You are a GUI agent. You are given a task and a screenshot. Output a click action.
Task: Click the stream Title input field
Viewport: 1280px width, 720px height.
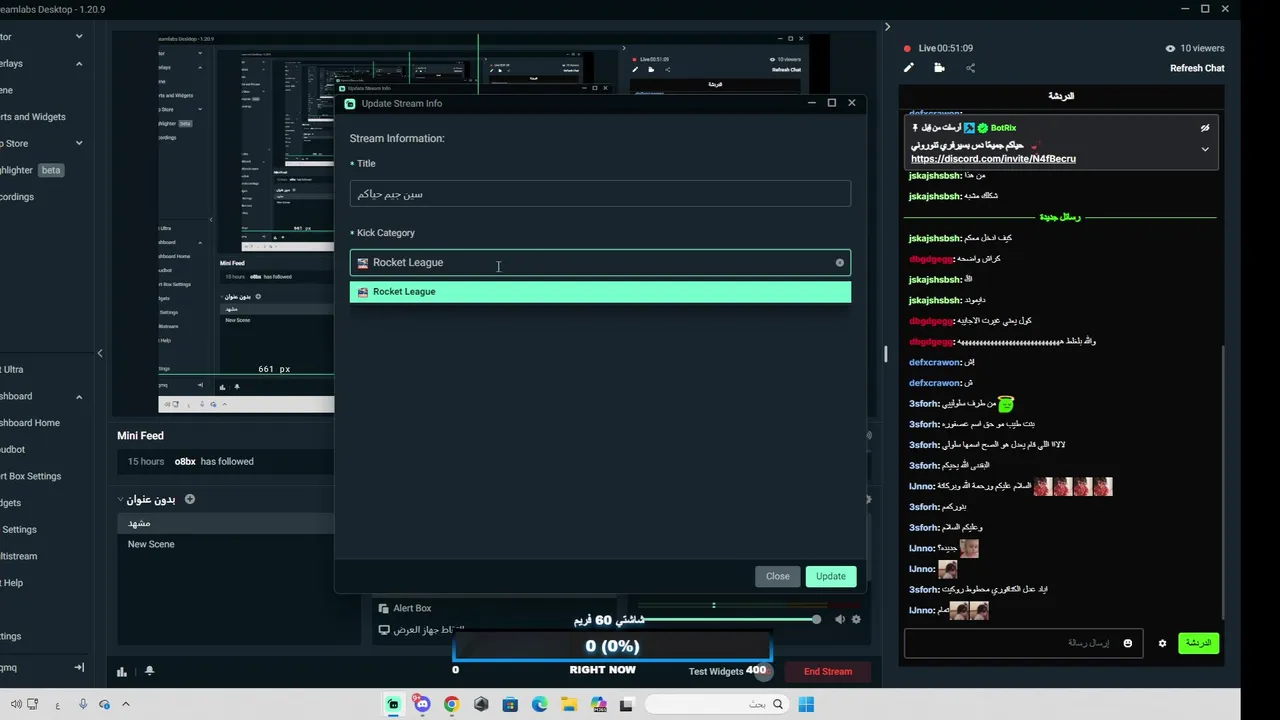[x=600, y=194]
